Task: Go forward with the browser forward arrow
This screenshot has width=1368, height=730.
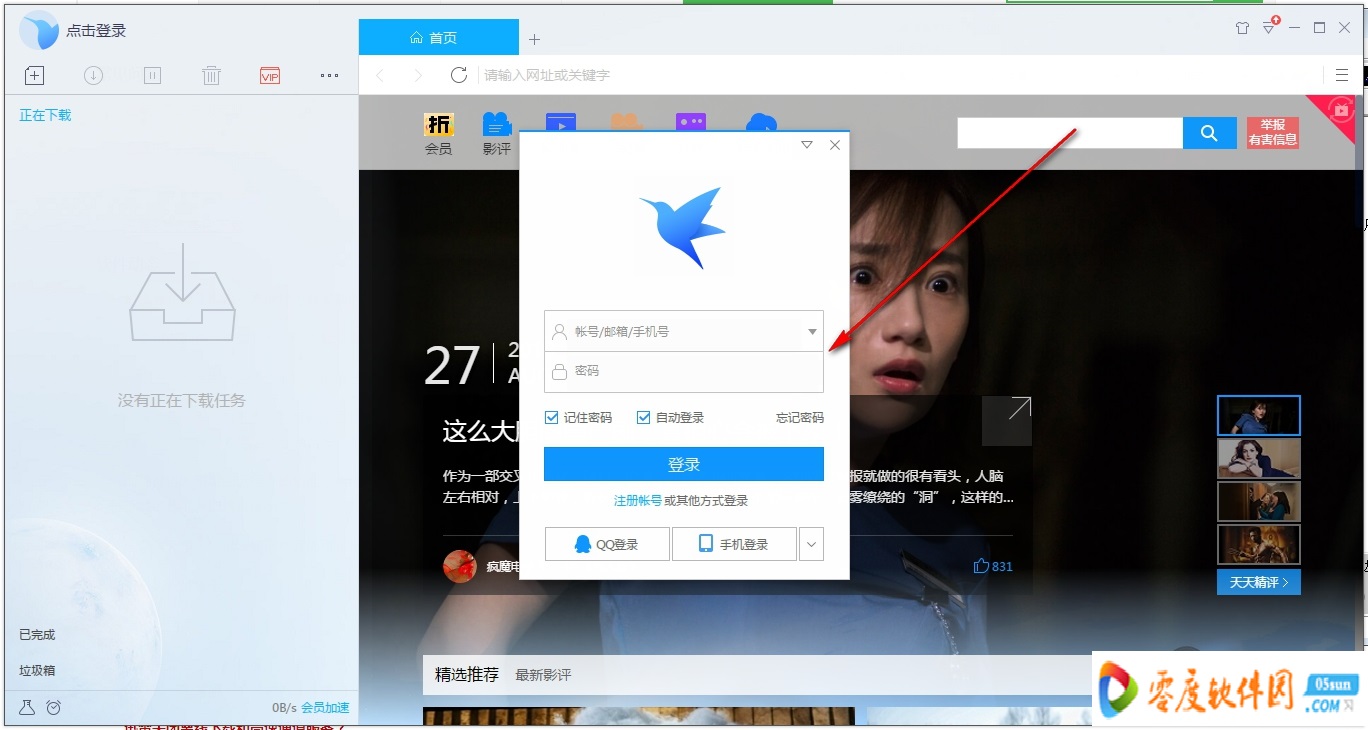Action: (418, 75)
